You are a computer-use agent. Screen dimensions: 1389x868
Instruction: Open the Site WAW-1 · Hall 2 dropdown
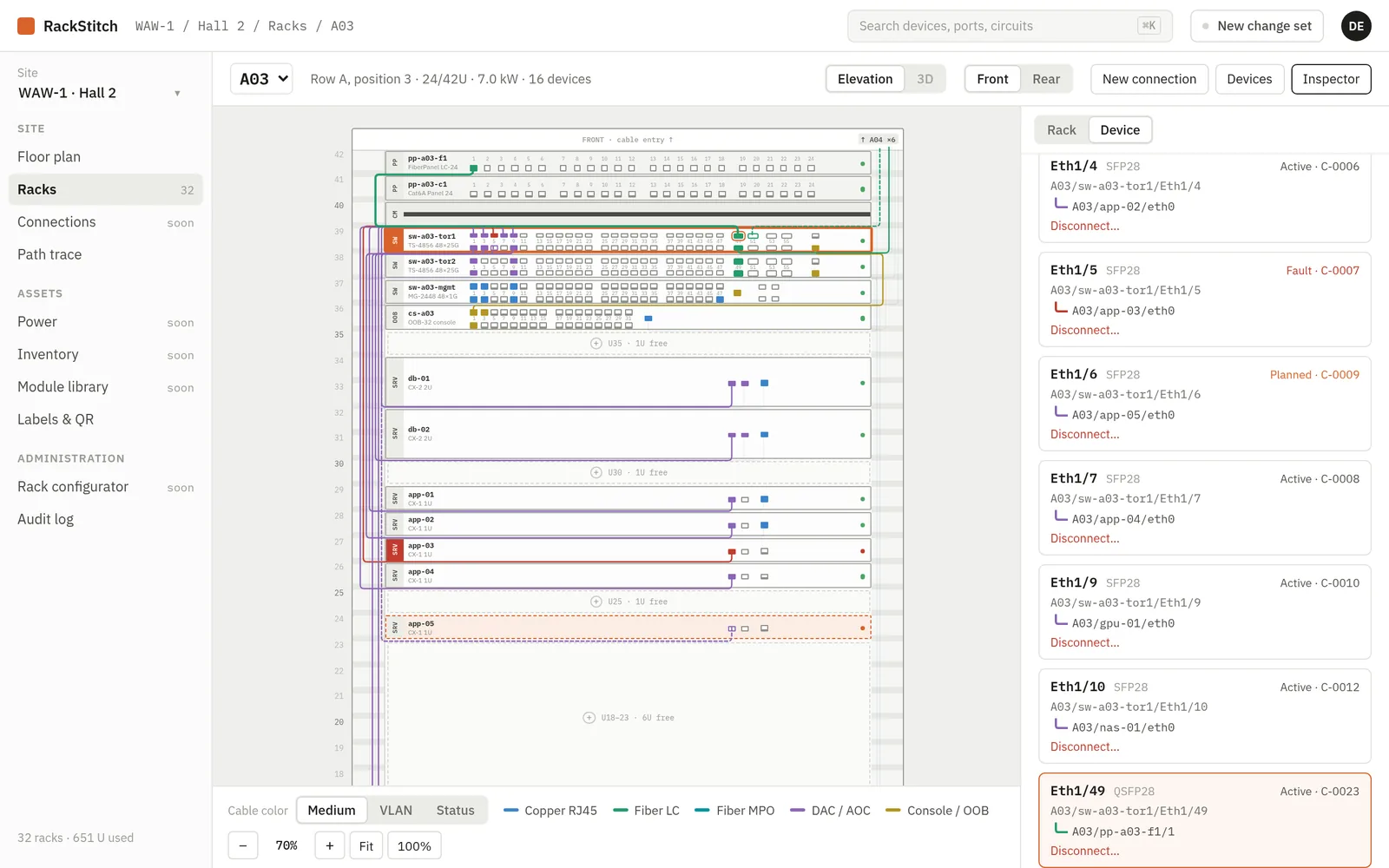[99, 93]
